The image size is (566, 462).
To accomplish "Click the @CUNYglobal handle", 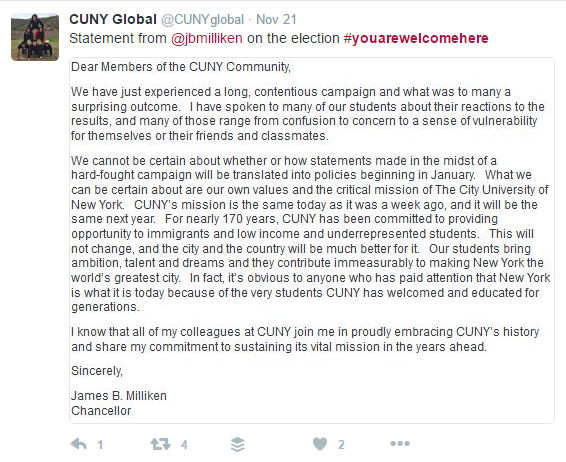I will [202, 19].
